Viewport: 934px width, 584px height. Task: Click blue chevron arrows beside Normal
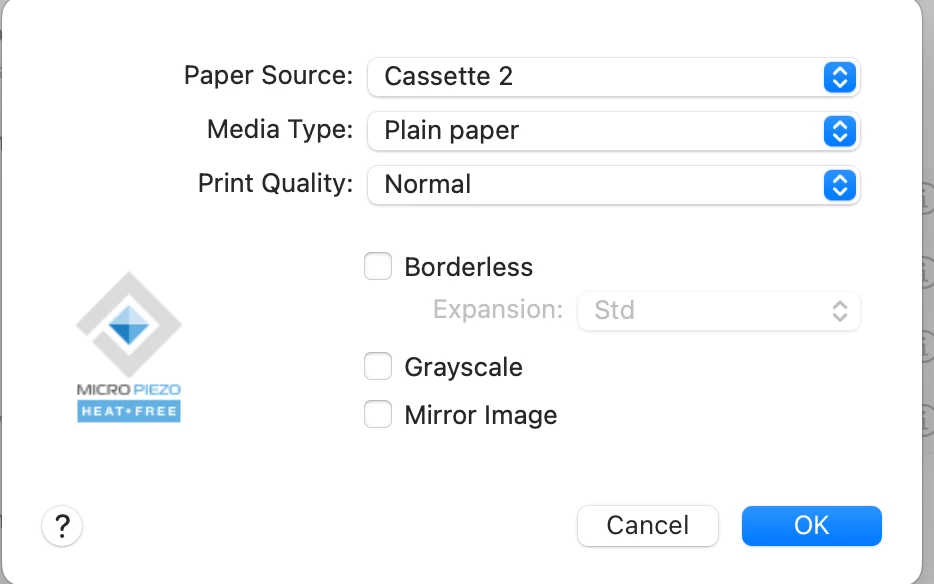(840, 185)
